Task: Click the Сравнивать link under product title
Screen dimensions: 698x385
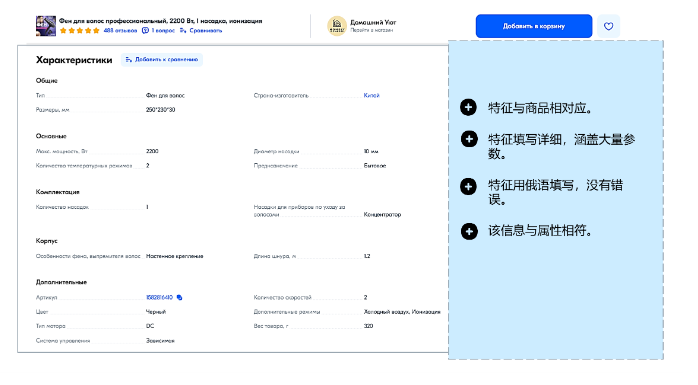Action: (x=201, y=31)
